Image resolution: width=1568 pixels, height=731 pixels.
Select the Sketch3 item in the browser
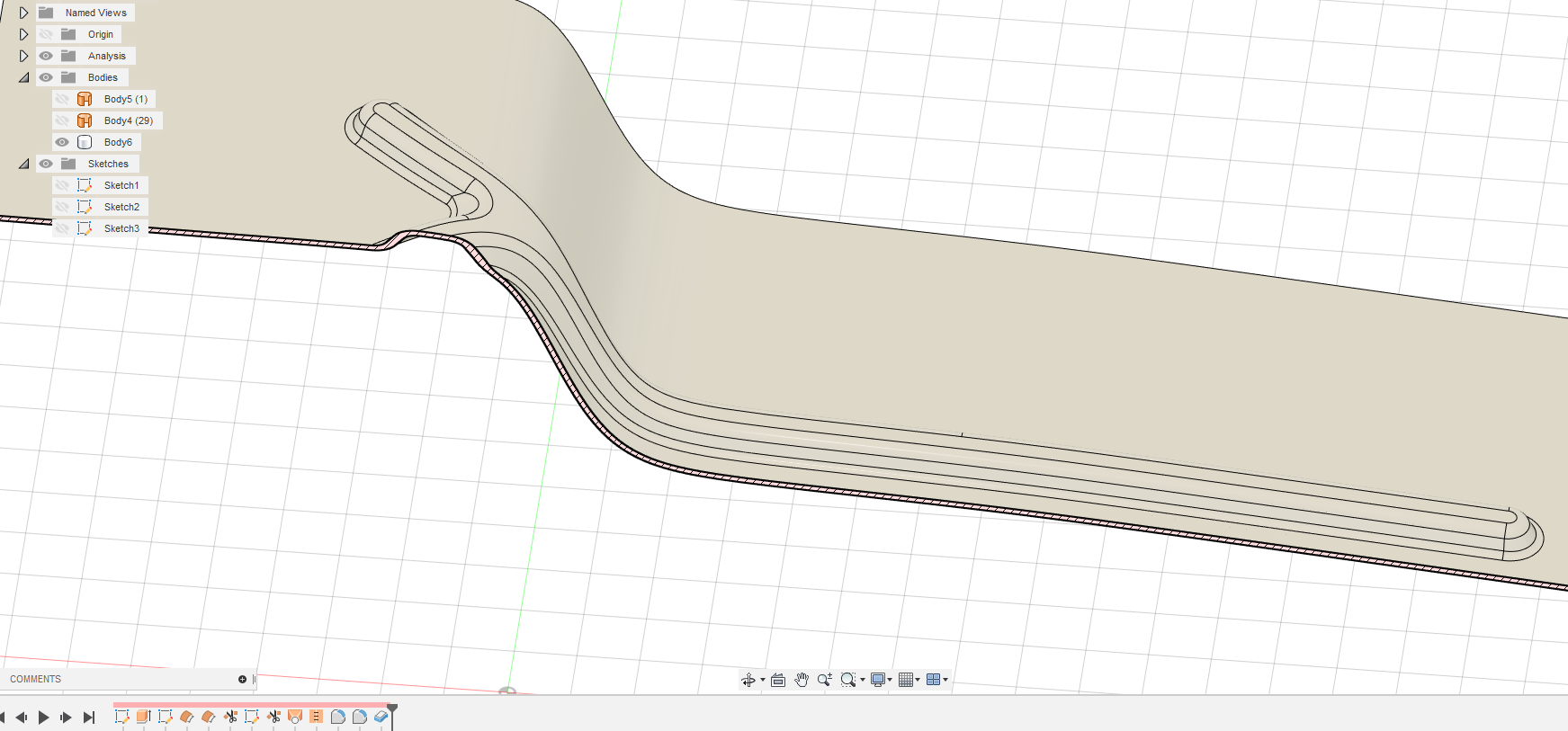[x=121, y=228]
